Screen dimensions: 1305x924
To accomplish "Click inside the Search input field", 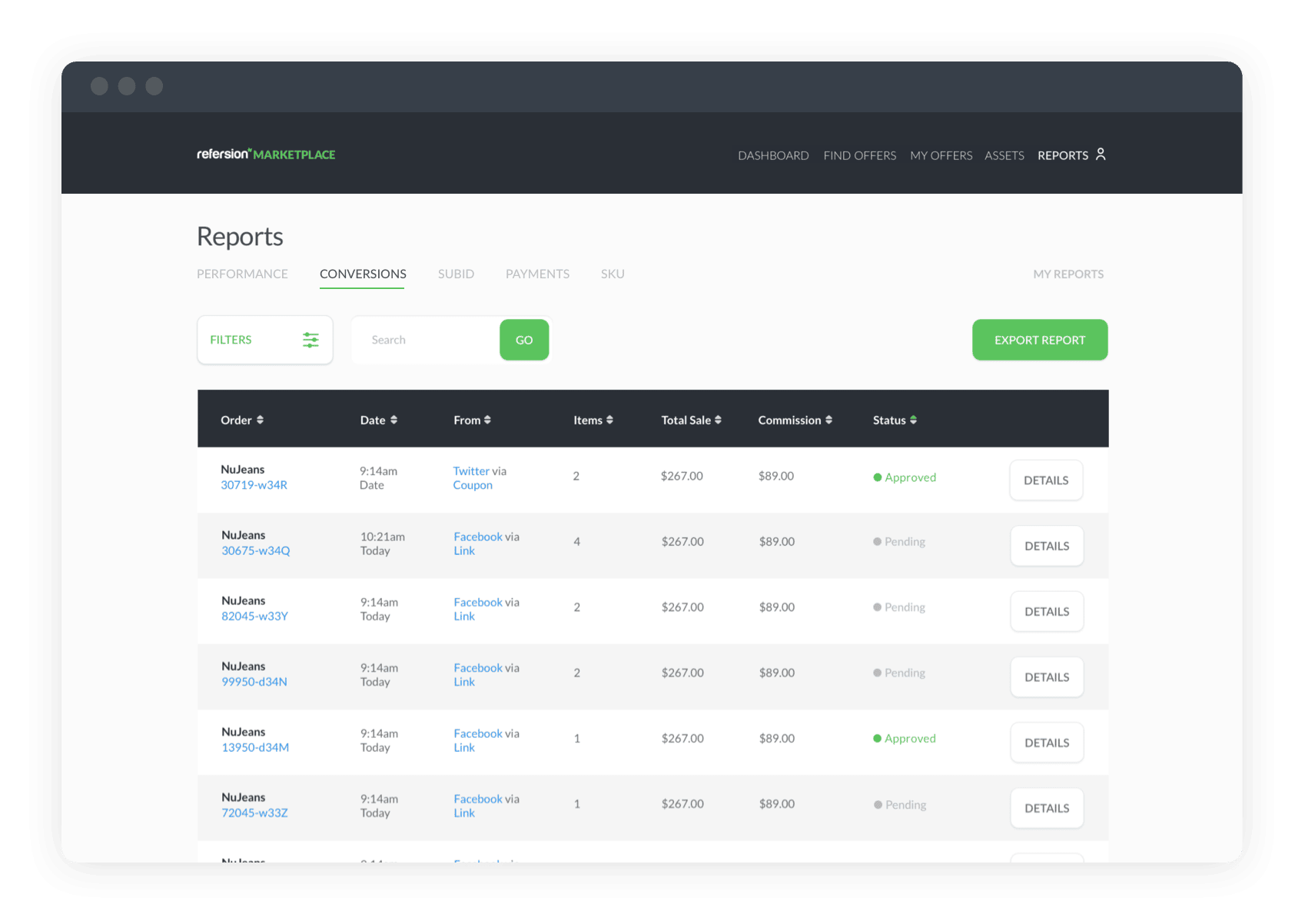I will (425, 339).
